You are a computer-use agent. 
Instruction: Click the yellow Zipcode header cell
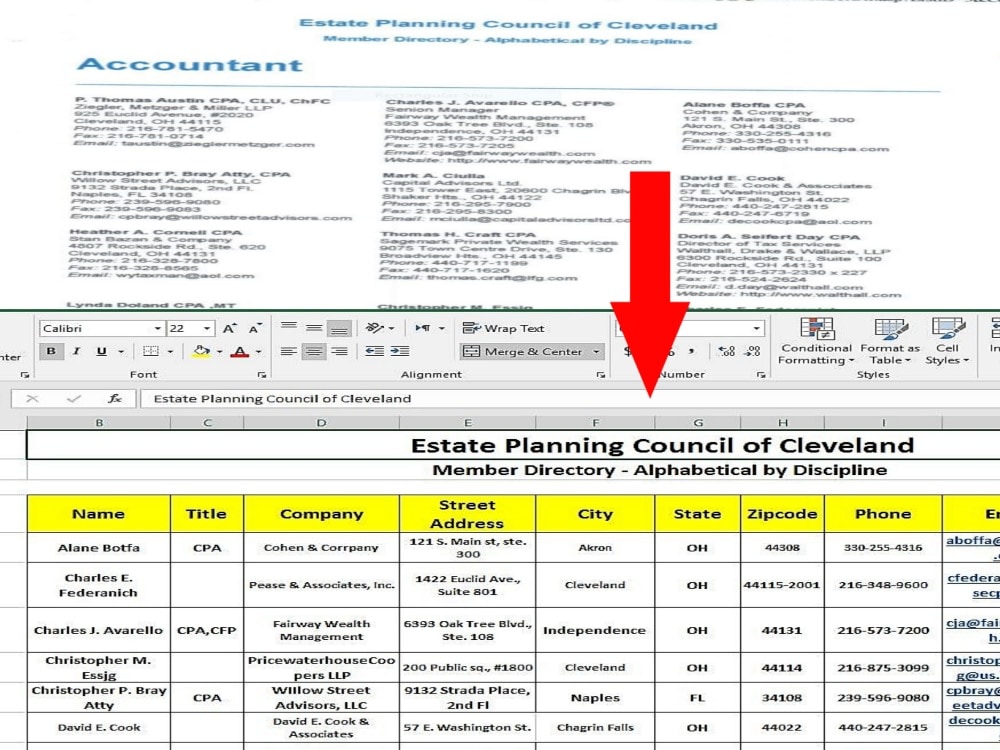click(783, 514)
